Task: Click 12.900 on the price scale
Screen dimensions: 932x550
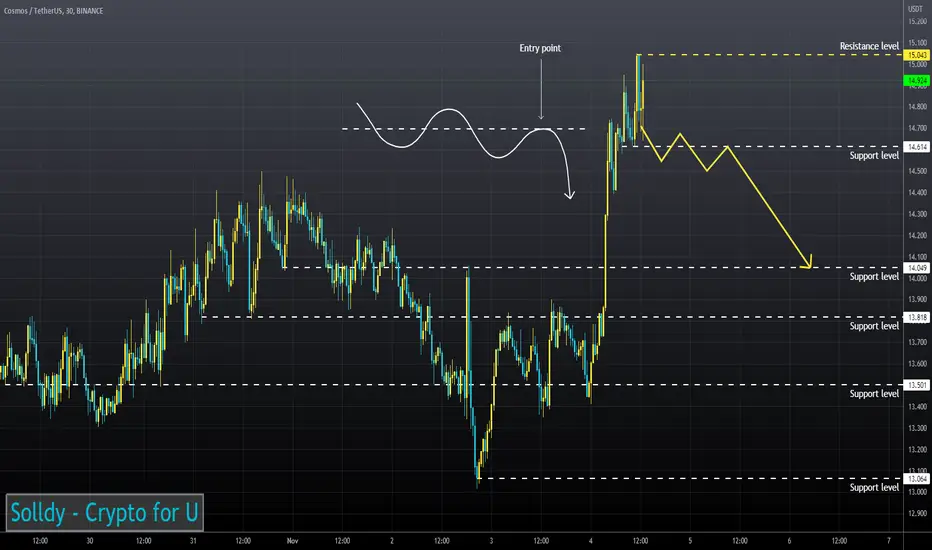Action: coord(917,514)
